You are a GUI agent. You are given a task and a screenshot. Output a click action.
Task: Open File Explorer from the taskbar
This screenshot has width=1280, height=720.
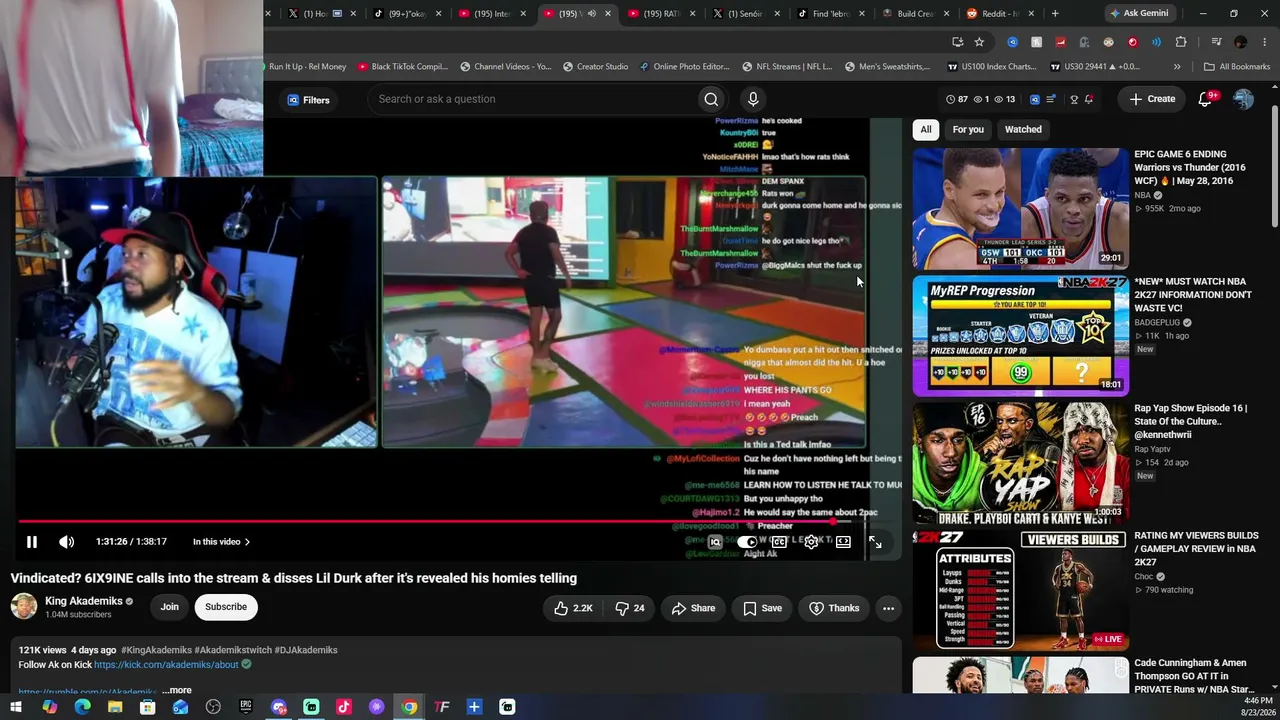[x=115, y=707]
